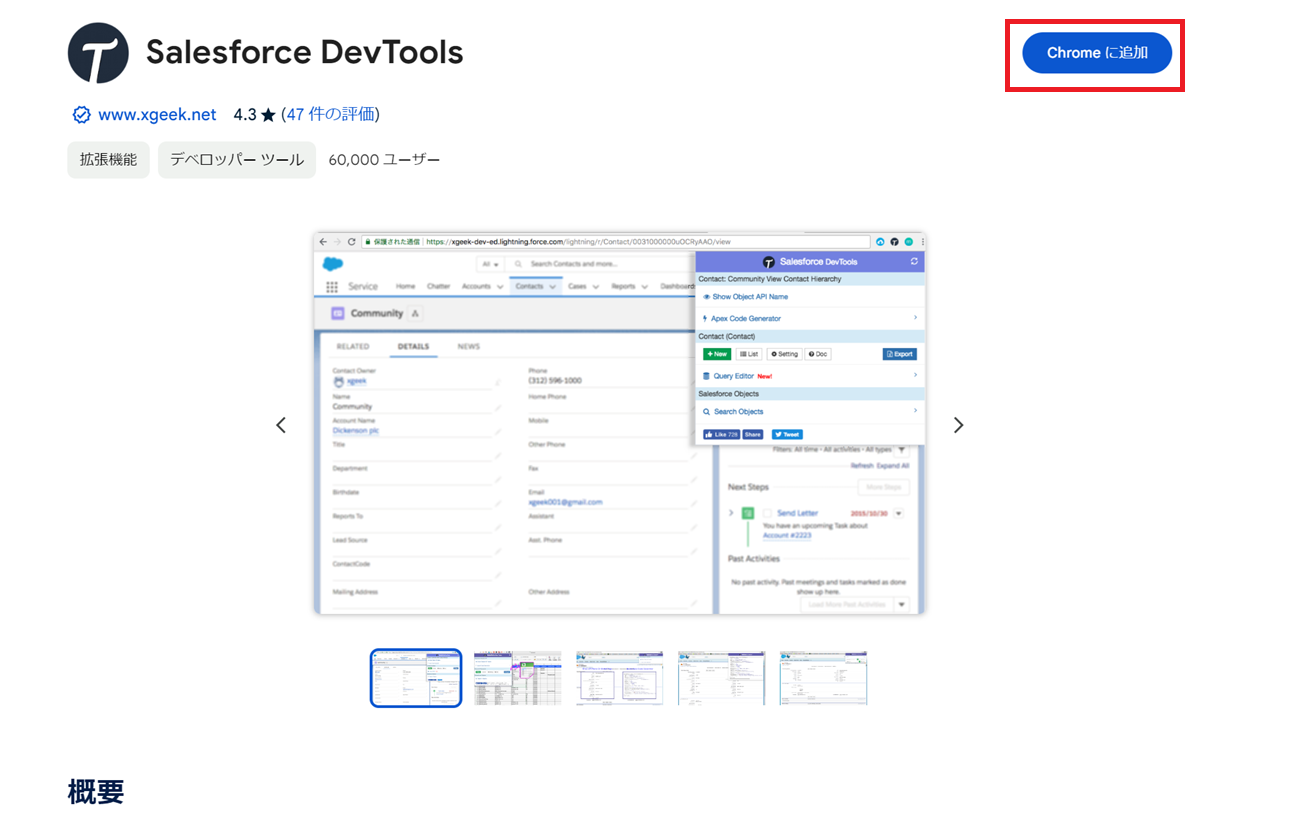Open the Setting gear button in the Contact section

point(773,354)
